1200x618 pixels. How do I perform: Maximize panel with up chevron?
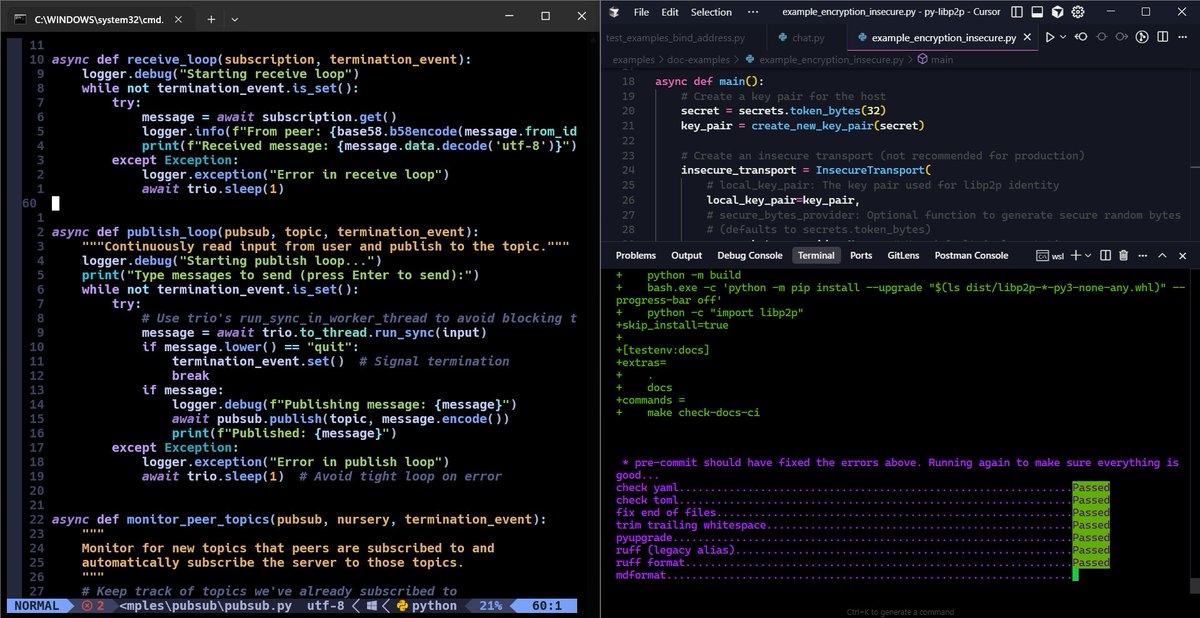(1164, 255)
